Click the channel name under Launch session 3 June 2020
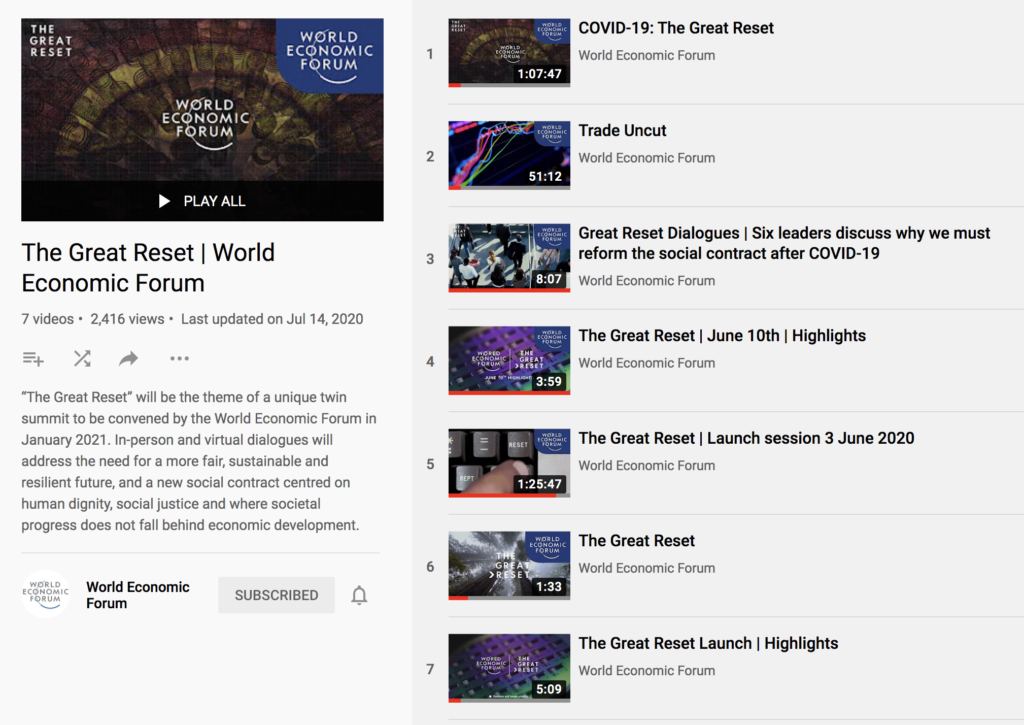This screenshot has width=1024, height=725. click(x=647, y=466)
